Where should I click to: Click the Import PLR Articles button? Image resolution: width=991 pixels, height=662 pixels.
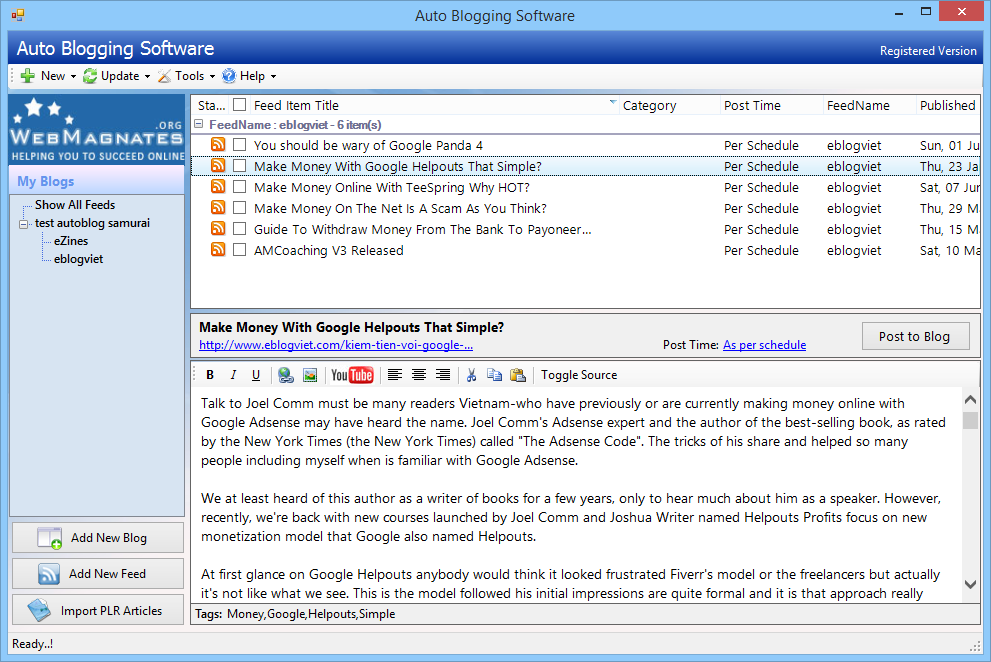(98, 610)
